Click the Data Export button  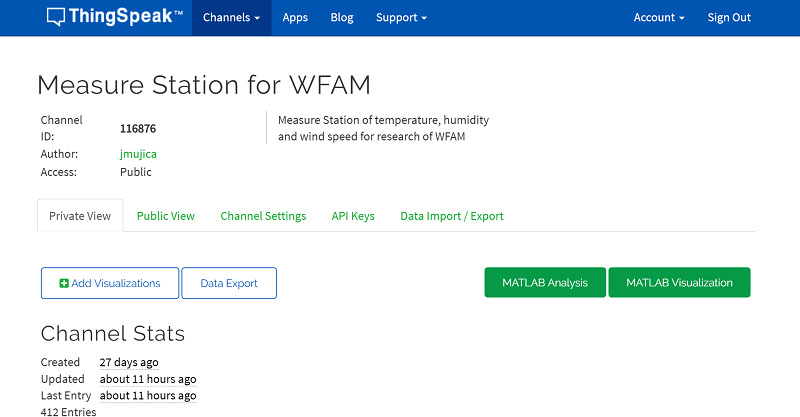pyautogui.click(x=229, y=283)
